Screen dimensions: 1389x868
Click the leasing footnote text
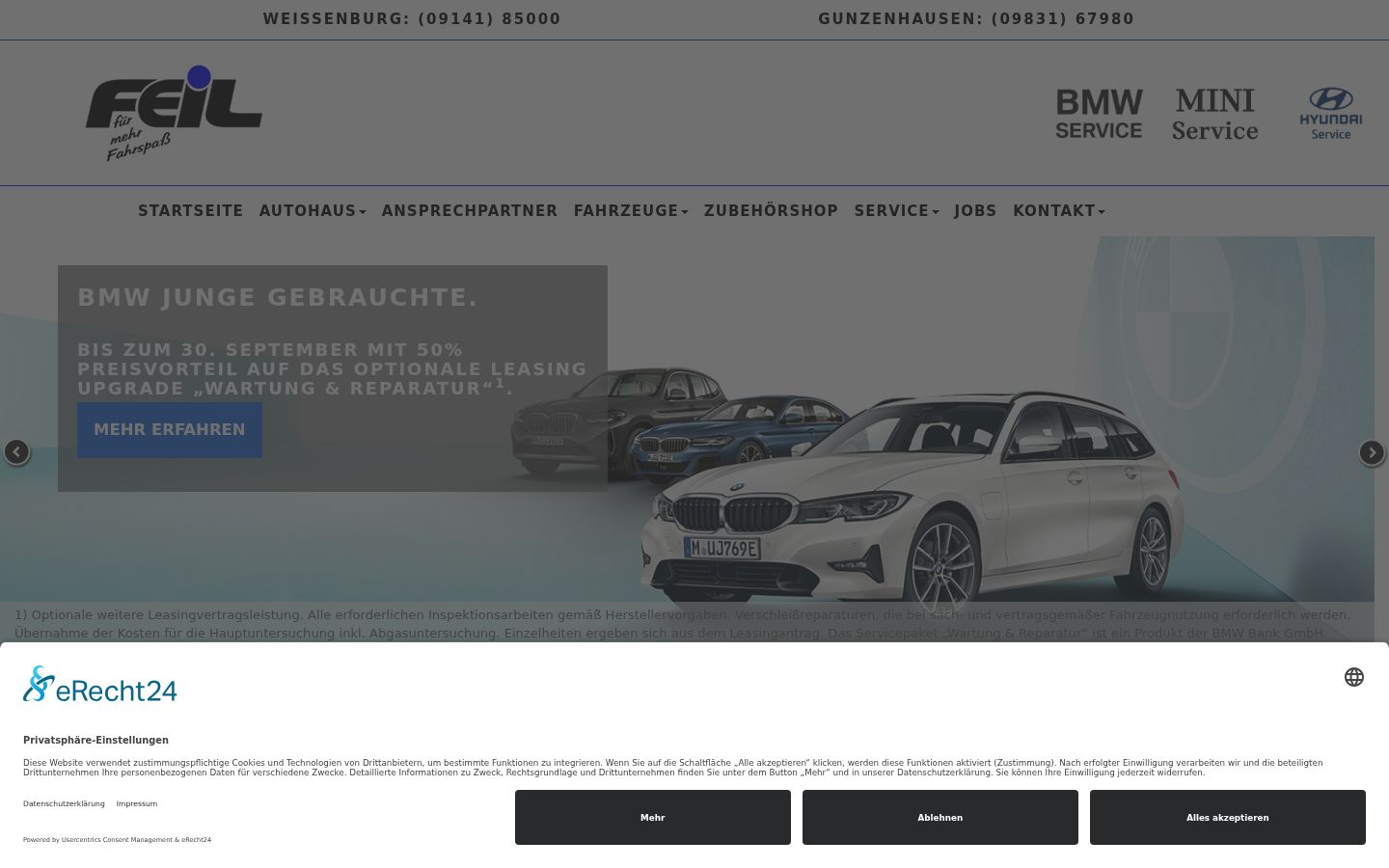click(x=683, y=624)
